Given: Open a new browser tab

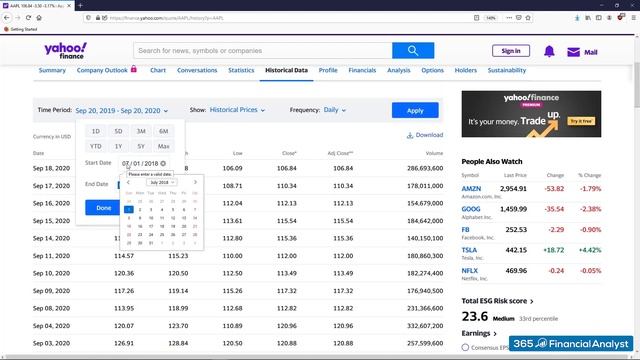Looking at the screenshot, I should coord(80,5).
